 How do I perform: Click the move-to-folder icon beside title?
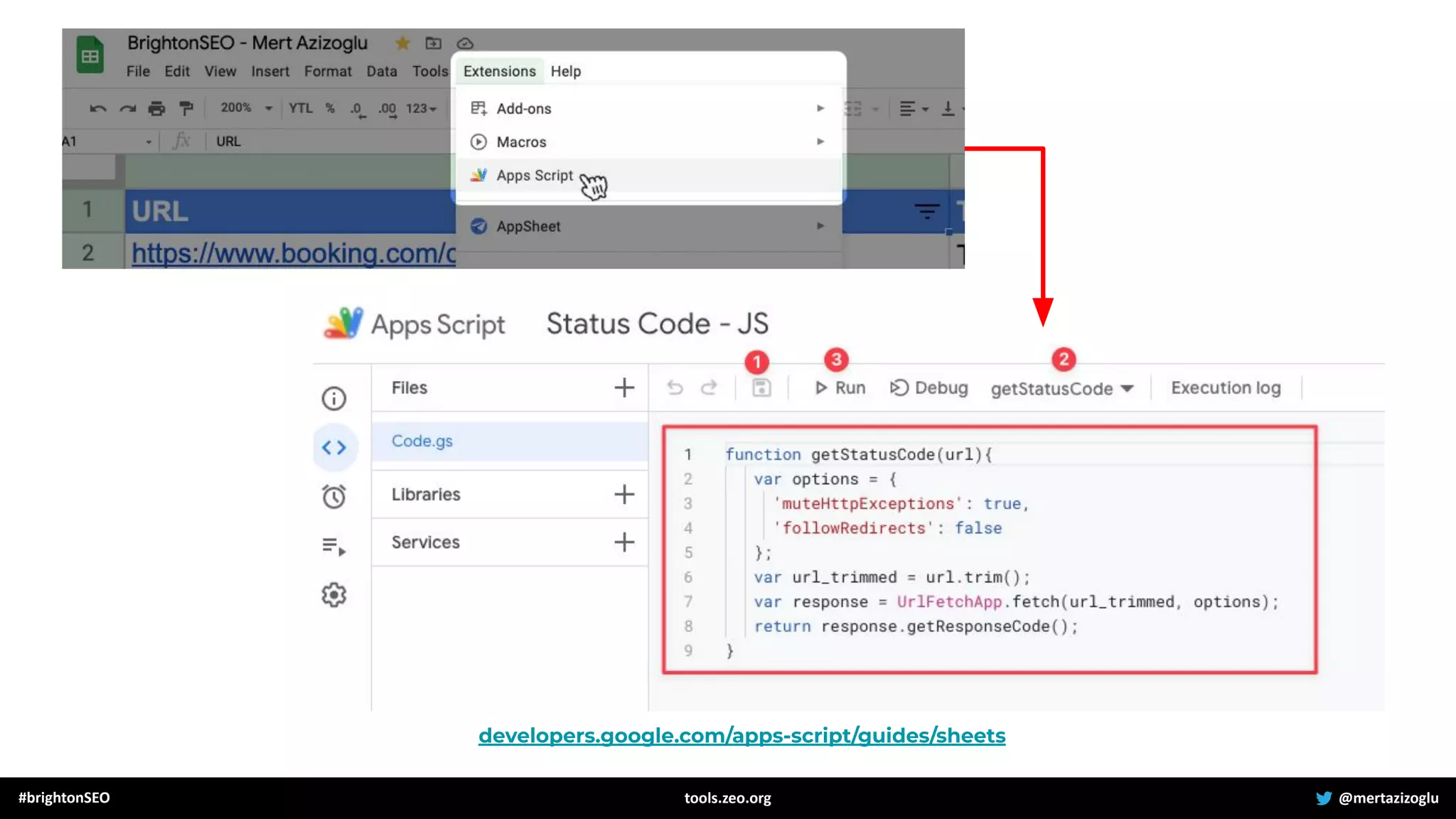pos(434,43)
